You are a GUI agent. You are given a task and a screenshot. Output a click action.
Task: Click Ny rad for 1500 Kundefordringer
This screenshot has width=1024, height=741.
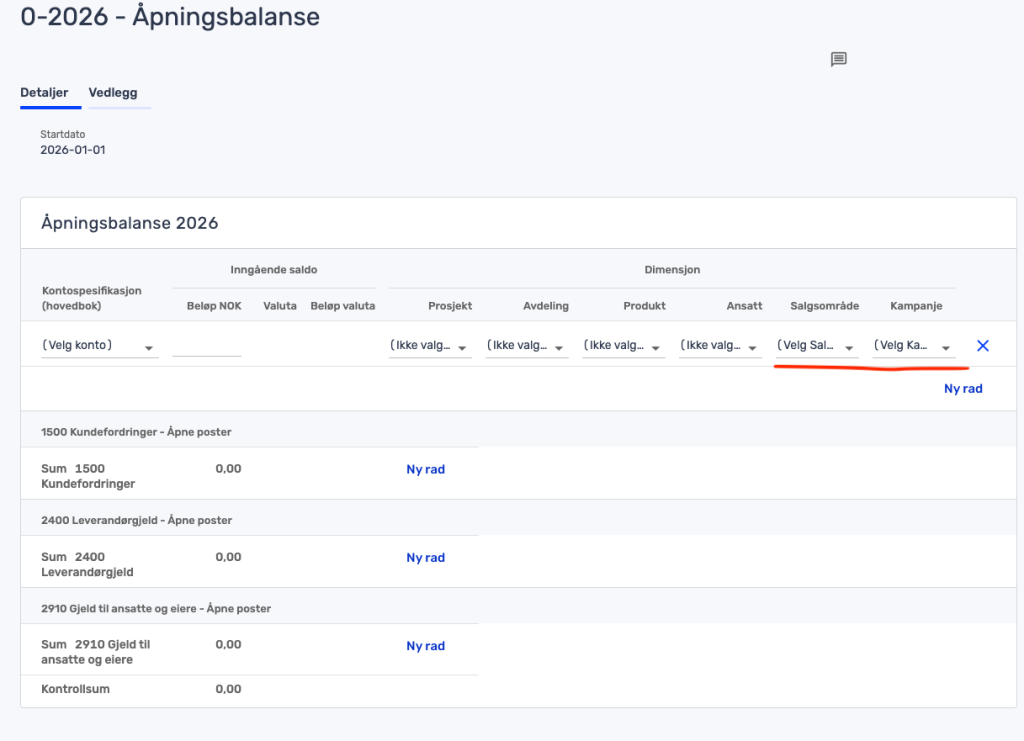click(x=425, y=469)
